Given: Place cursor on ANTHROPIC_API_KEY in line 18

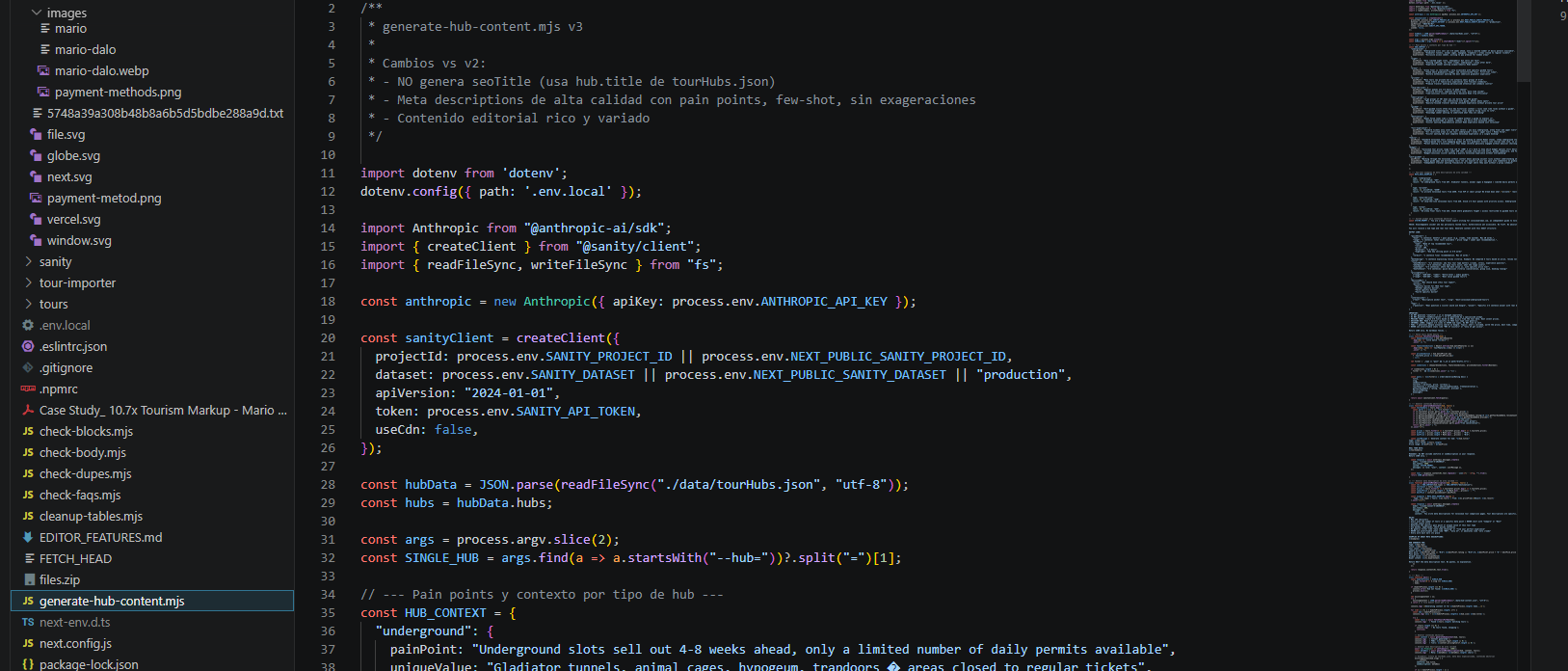Looking at the screenshot, I should (x=823, y=302).
